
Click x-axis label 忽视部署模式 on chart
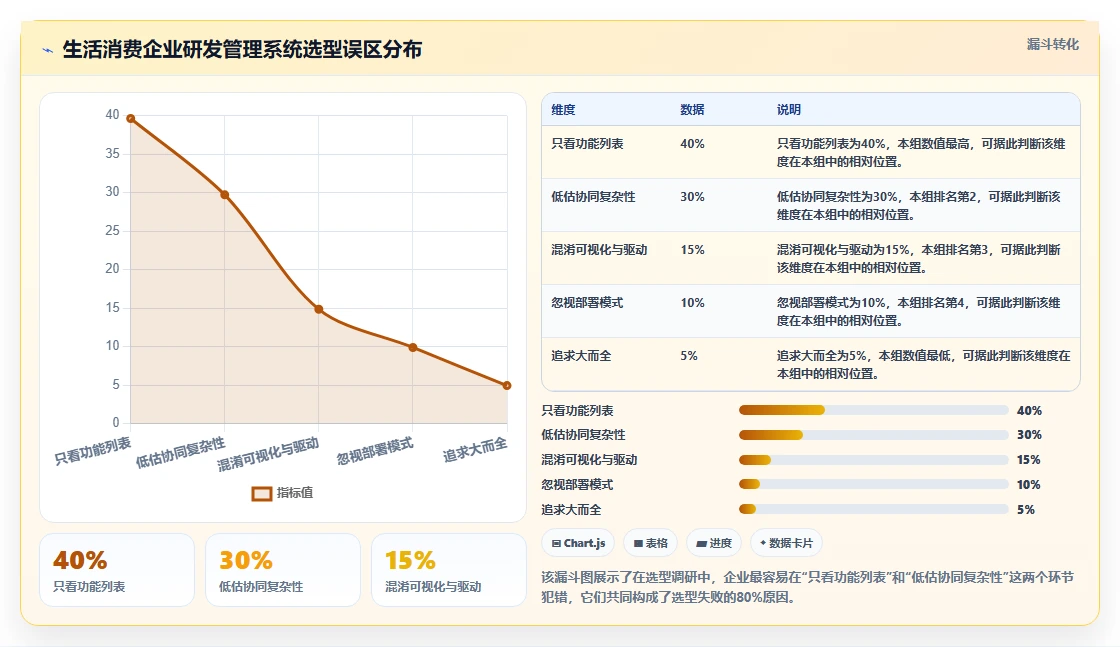point(375,451)
